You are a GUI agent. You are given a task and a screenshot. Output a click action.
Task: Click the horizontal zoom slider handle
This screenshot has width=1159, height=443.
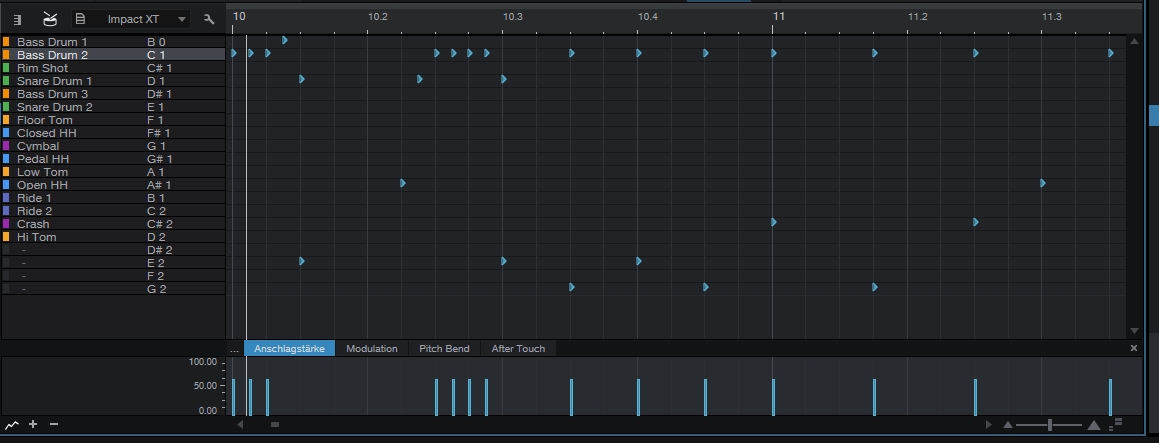(x=1050, y=425)
